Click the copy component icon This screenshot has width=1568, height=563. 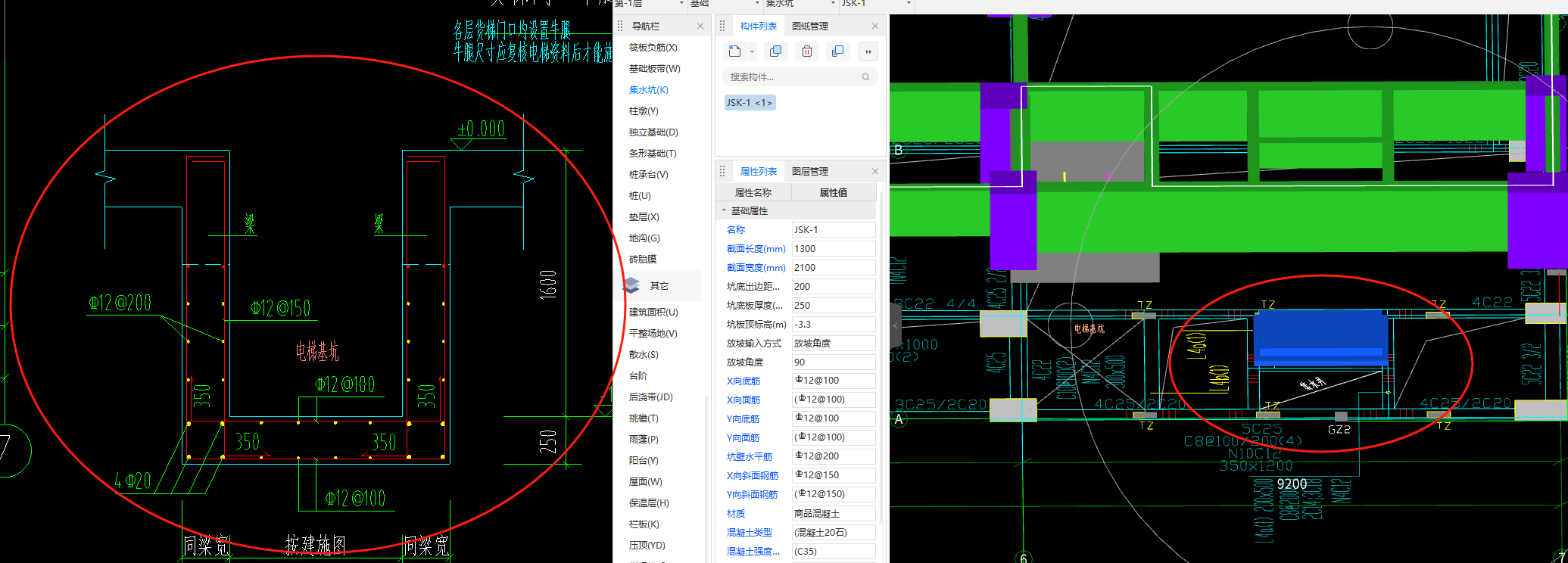(775, 51)
